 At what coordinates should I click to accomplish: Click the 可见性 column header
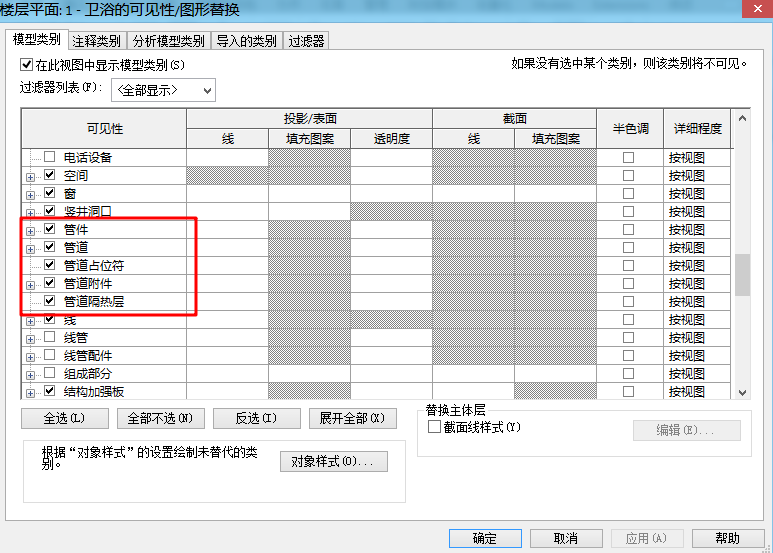coord(105,129)
